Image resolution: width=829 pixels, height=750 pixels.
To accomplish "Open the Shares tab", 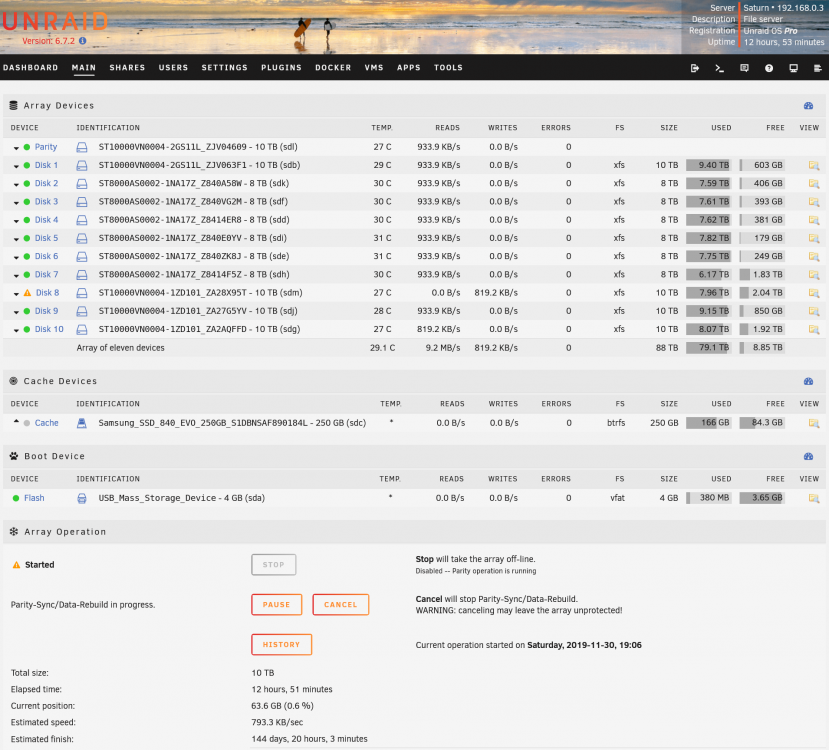I will click(x=127, y=68).
